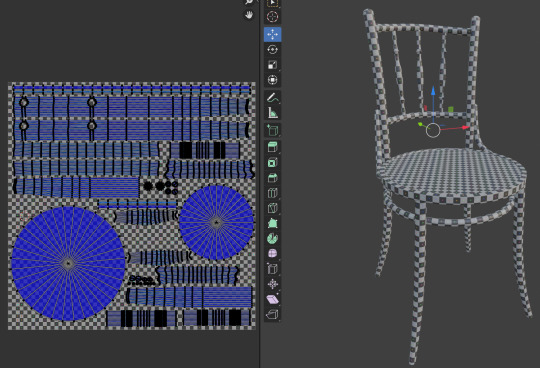Screen dimensions: 540x368
Task: Select the Knife tool
Action: [x=272, y=208]
